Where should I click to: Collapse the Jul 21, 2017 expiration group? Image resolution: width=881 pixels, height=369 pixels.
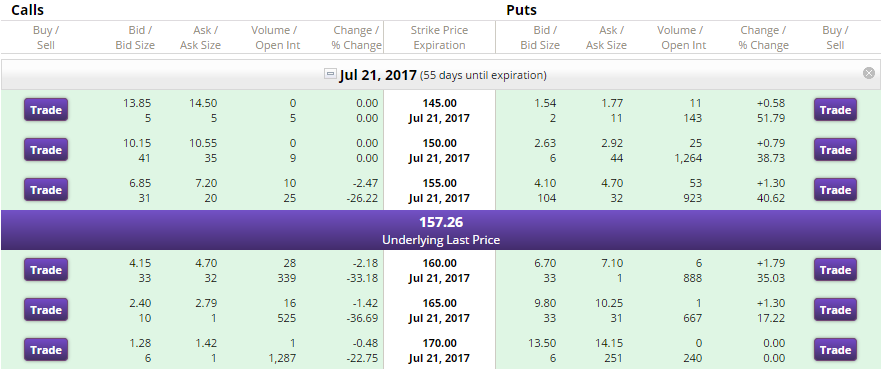pyautogui.click(x=330, y=74)
